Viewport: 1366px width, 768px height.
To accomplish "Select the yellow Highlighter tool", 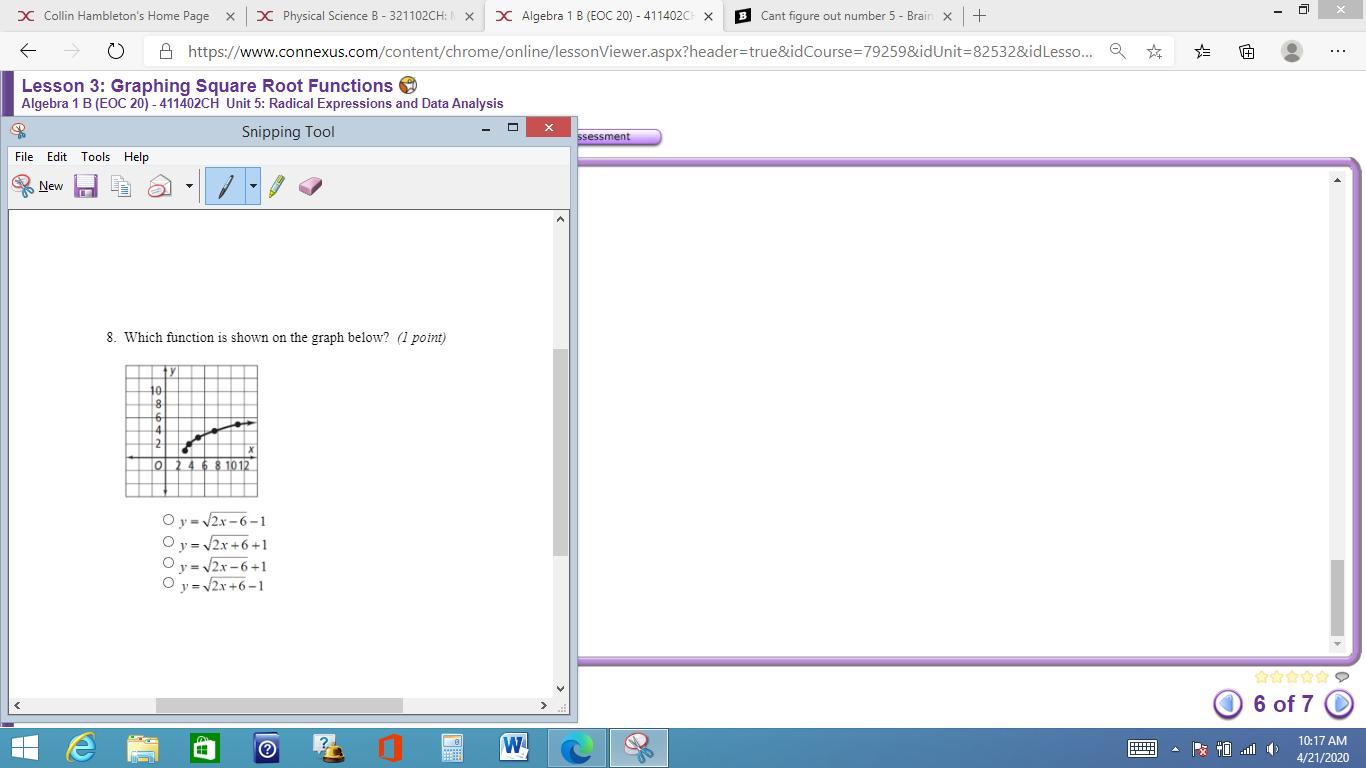I will point(276,186).
